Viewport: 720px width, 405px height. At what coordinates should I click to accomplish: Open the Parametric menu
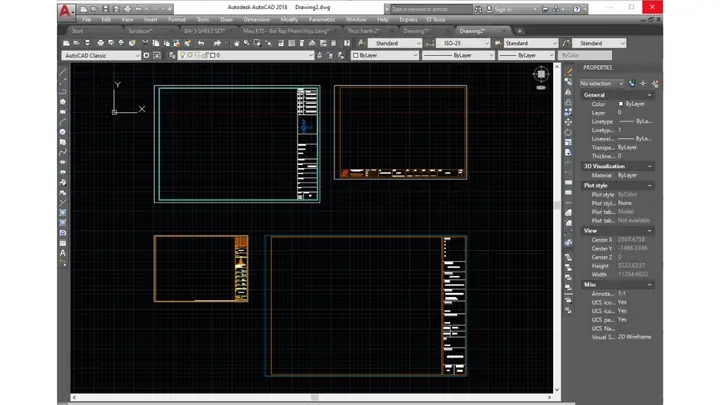point(321,20)
